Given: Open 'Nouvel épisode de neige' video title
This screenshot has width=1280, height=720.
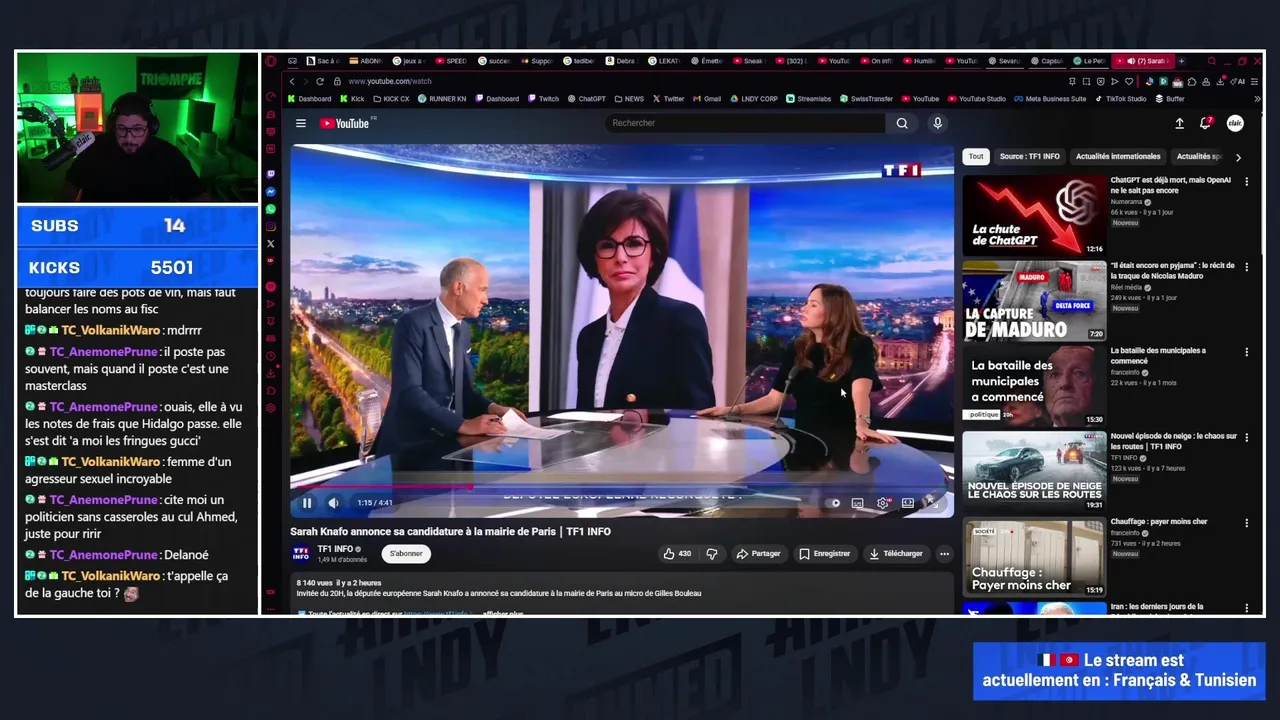Looking at the screenshot, I should [x=1173, y=441].
